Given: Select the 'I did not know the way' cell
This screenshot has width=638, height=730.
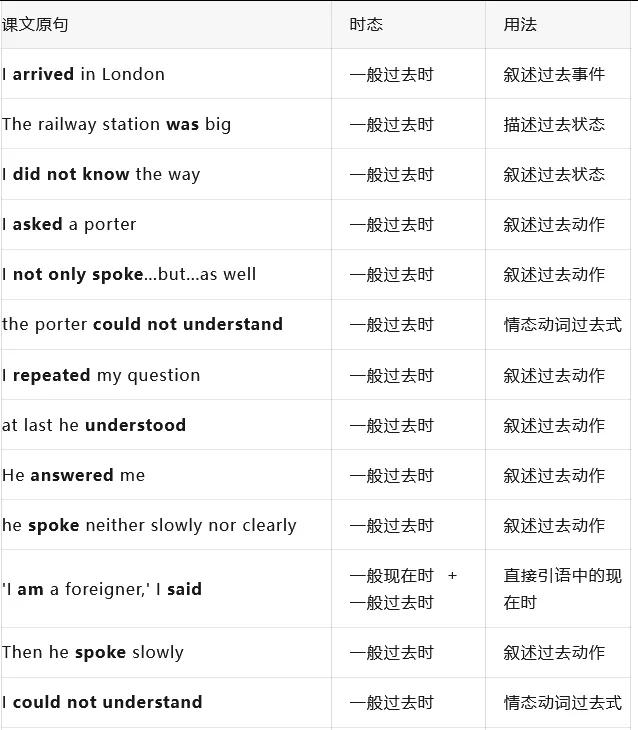Looking at the screenshot, I should coord(101,174).
